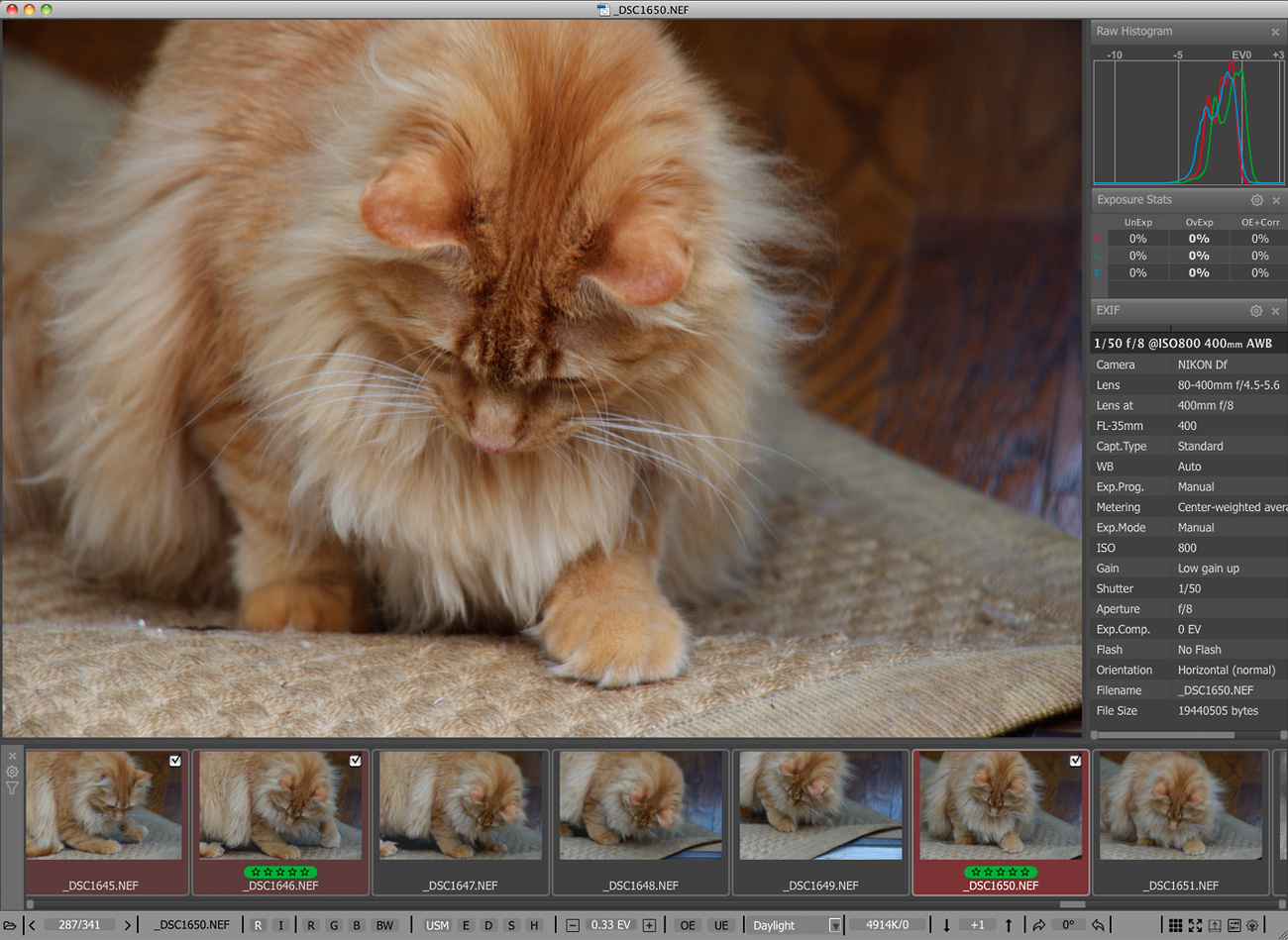Viewport: 1288px width, 940px height.
Task: Decrease exposure with the minus button
Action: tap(573, 925)
